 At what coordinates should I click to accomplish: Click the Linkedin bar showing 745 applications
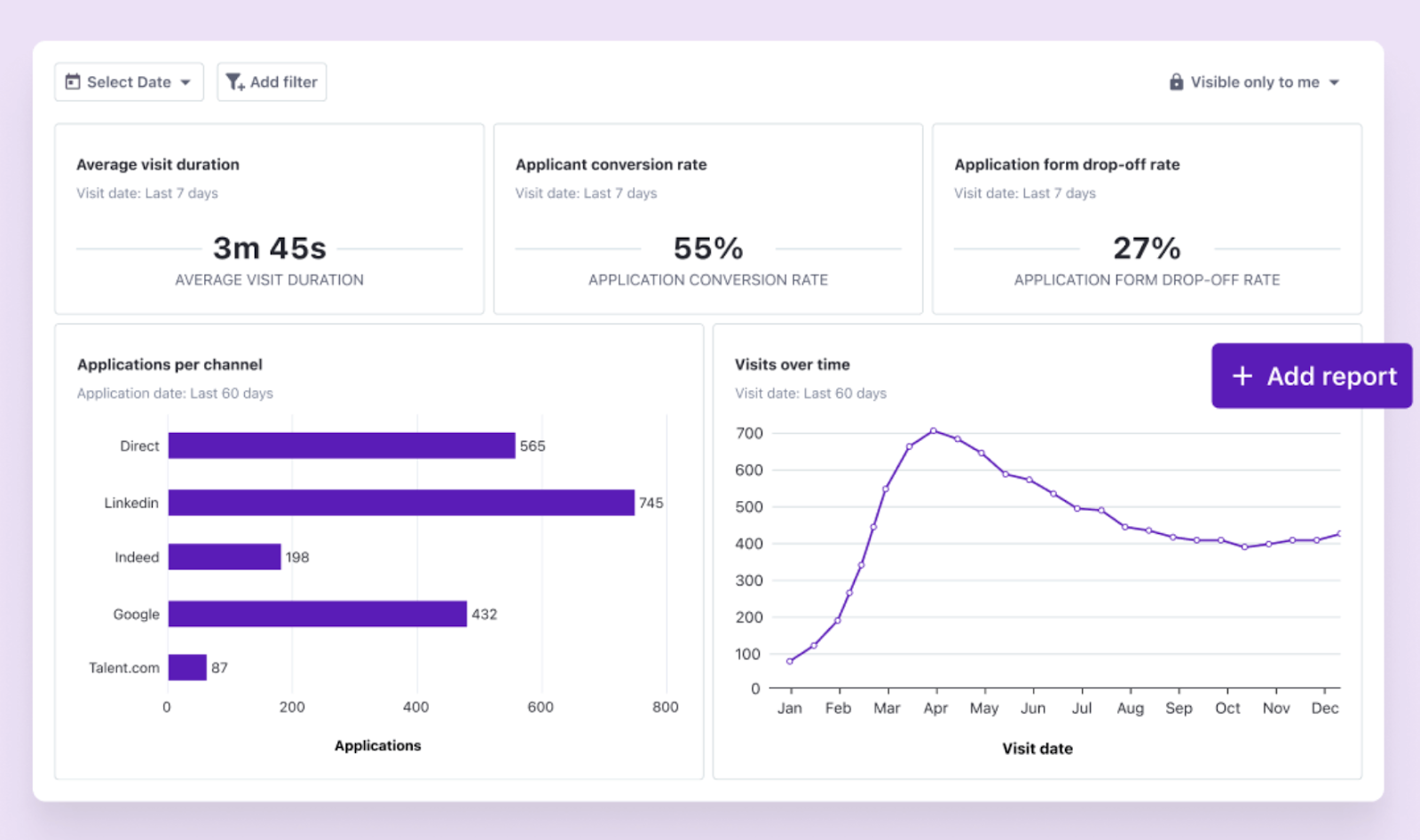pos(399,502)
